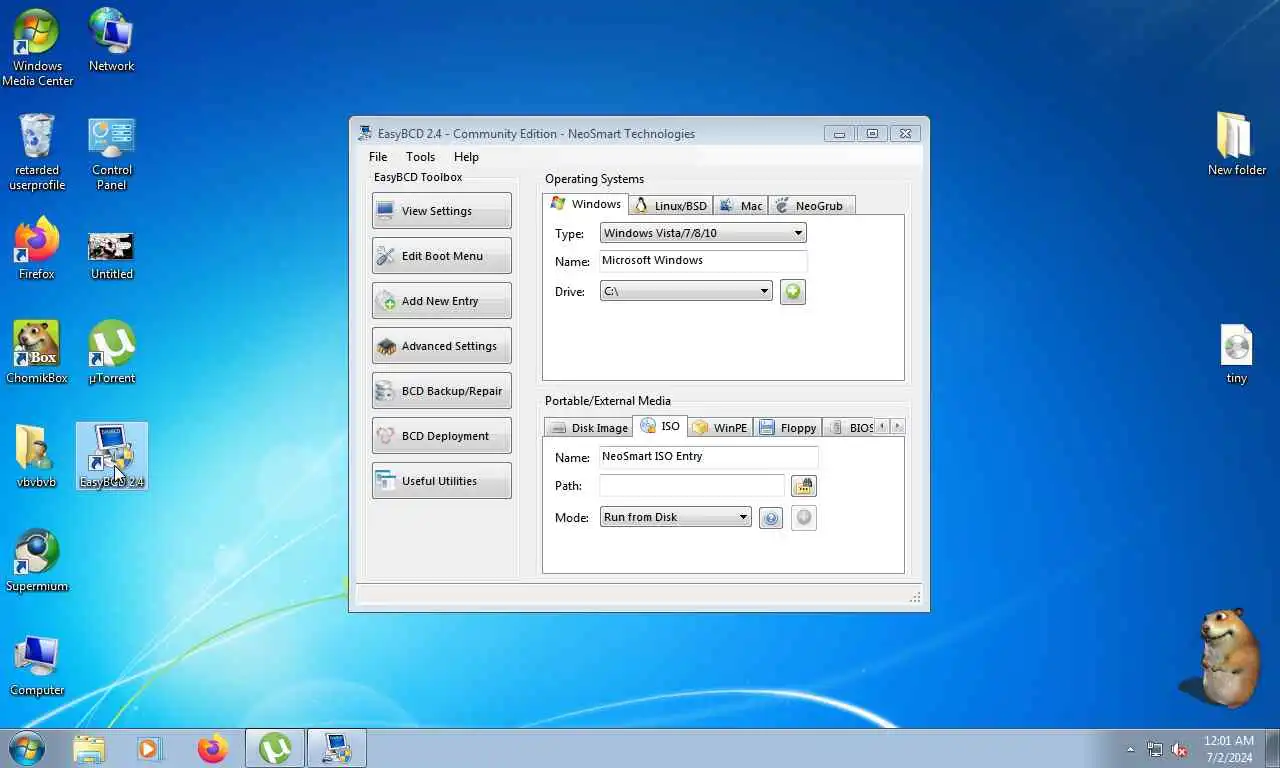Select the Computer desktop icon

[37, 666]
